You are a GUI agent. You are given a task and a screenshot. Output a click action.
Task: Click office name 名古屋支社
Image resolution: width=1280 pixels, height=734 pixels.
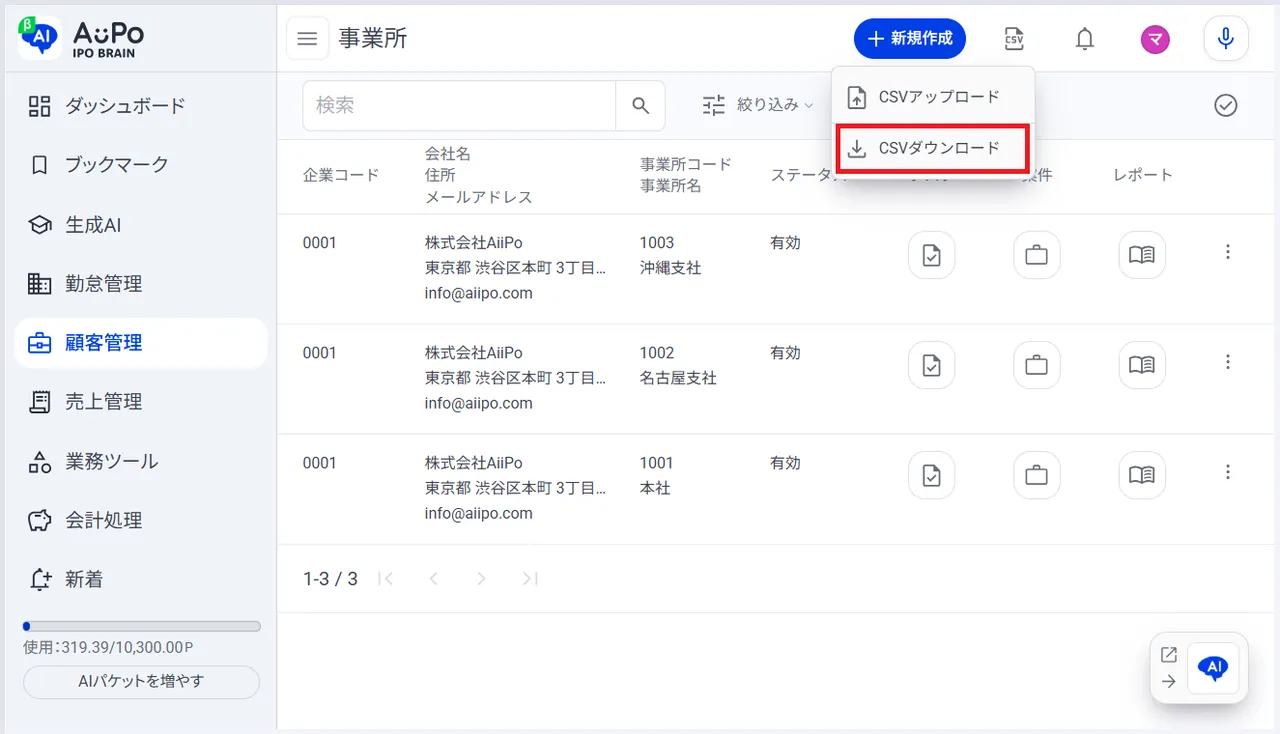pyautogui.click(x=678, y=378)
